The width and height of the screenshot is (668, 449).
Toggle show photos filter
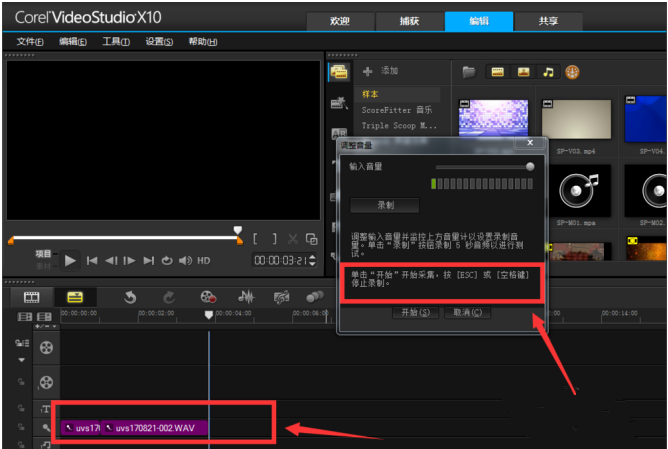(x=523, y=72)
